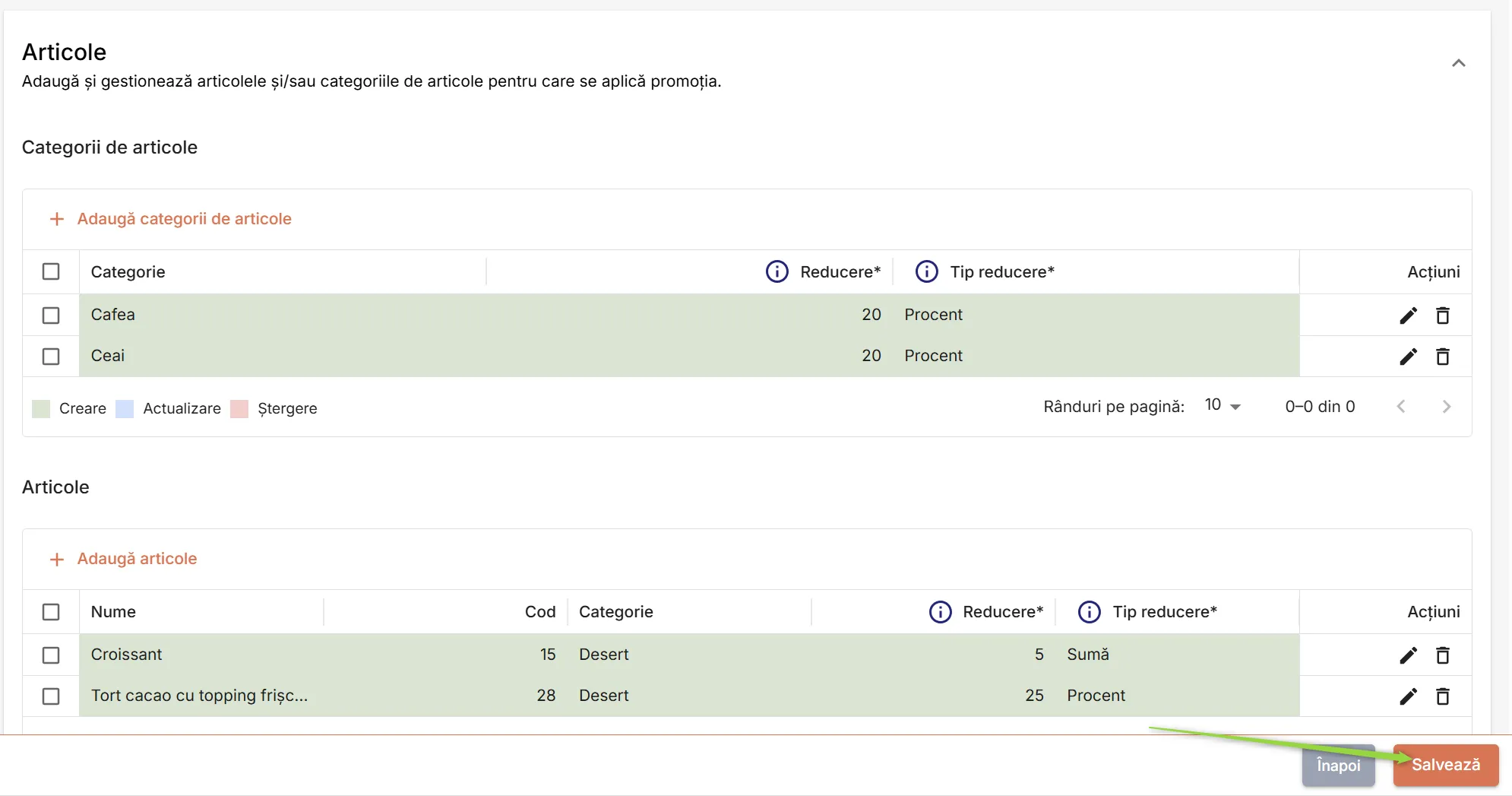Tick the Cafea row checkbox
The image size is (1512, 796).
click(51, 316)
